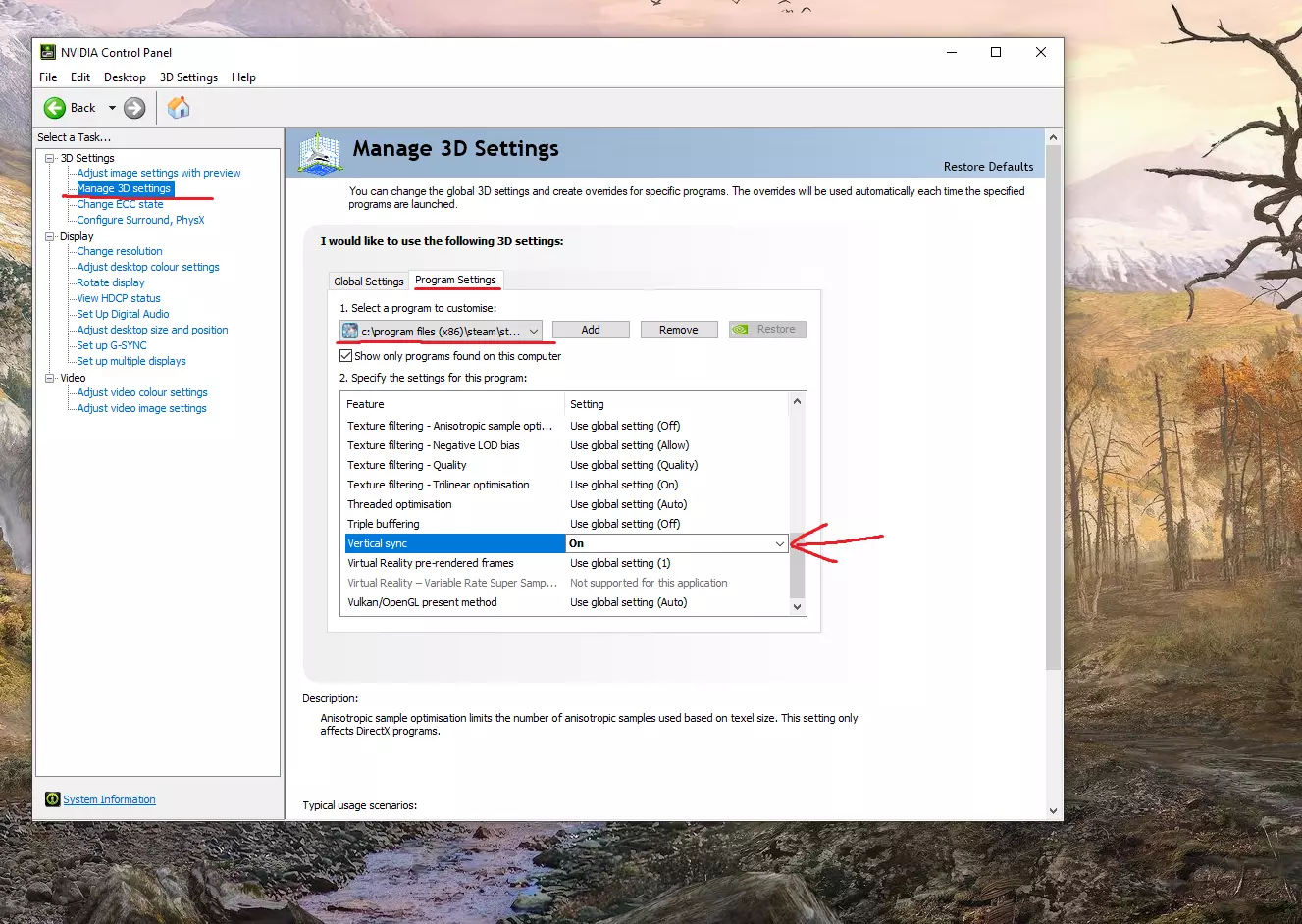Click main panel scrollbar down arrow
The image size is (1302, 924).
coord(1053,811)
